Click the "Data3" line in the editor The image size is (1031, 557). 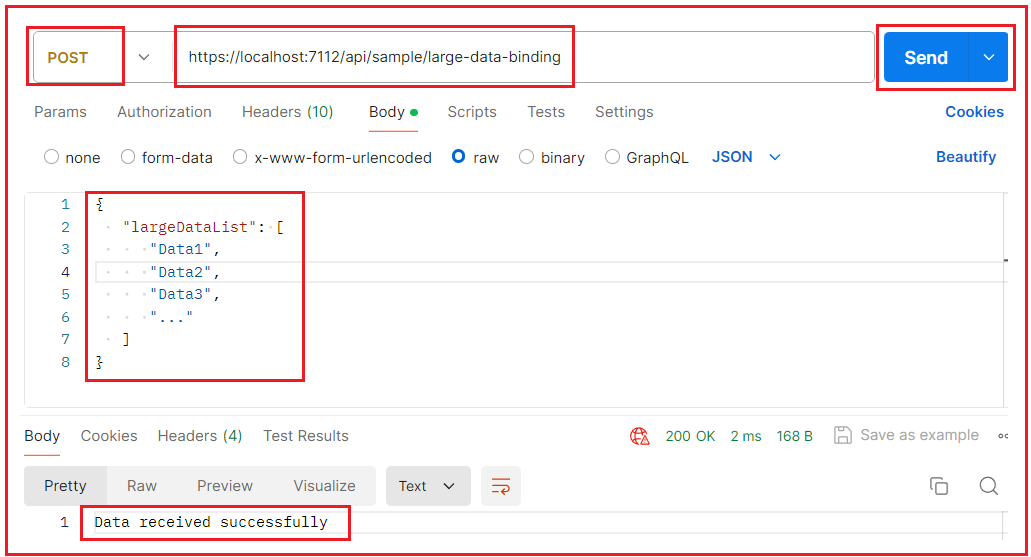click(x=185, y=294)
